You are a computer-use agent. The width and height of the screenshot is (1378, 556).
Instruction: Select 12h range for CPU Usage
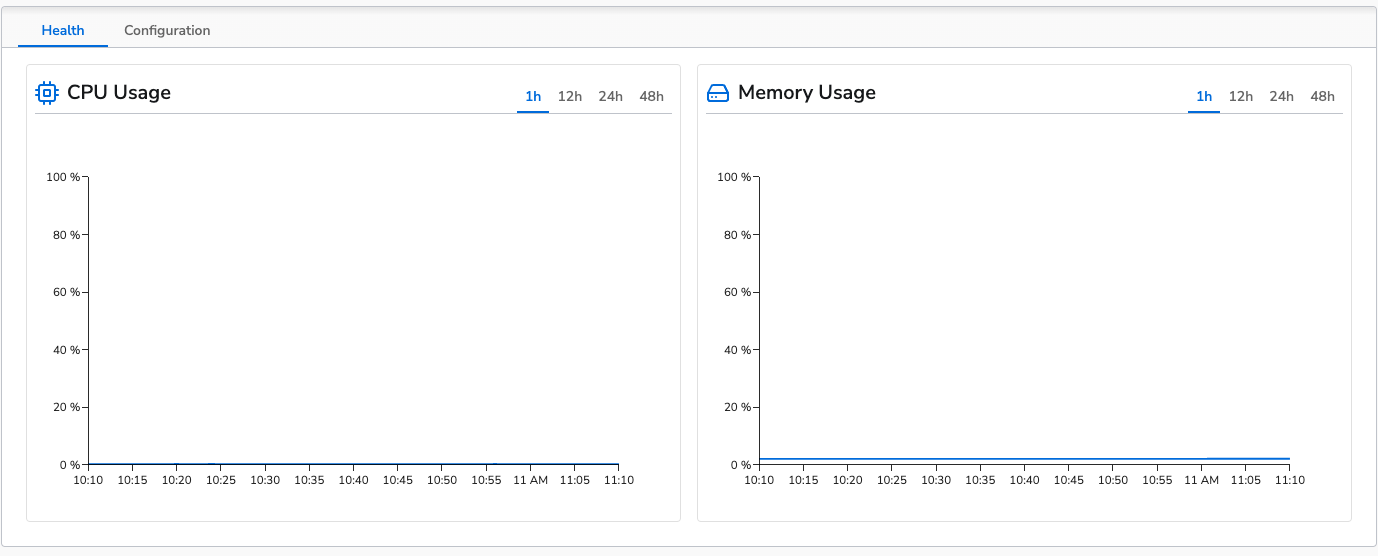click(570, 96)
